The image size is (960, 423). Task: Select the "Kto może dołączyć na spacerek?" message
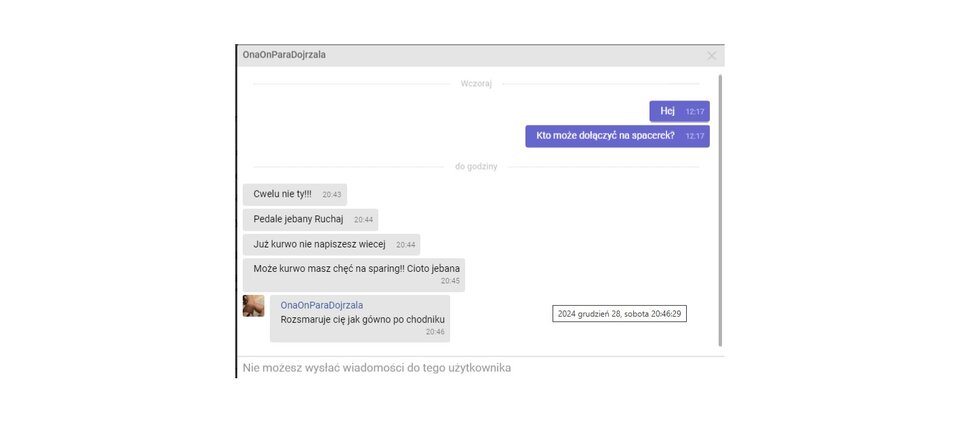[605, 136]
